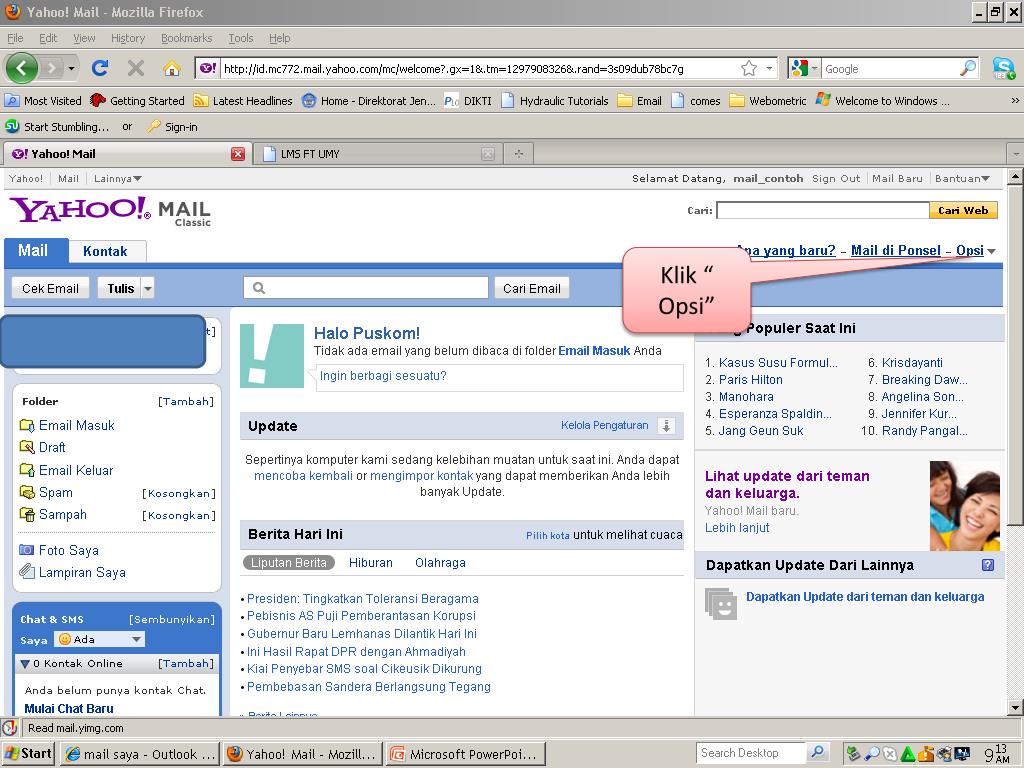1024x768 pixels.
Task: Click the Kelola Pengaturan link
Action: pos(604,425)
